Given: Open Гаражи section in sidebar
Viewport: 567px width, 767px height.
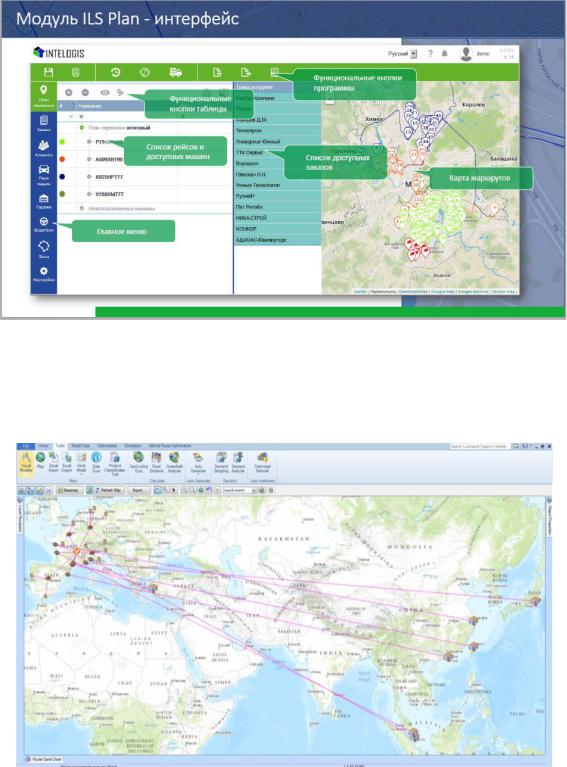Looking at the screenshot, I should click(x=44, y=201).
